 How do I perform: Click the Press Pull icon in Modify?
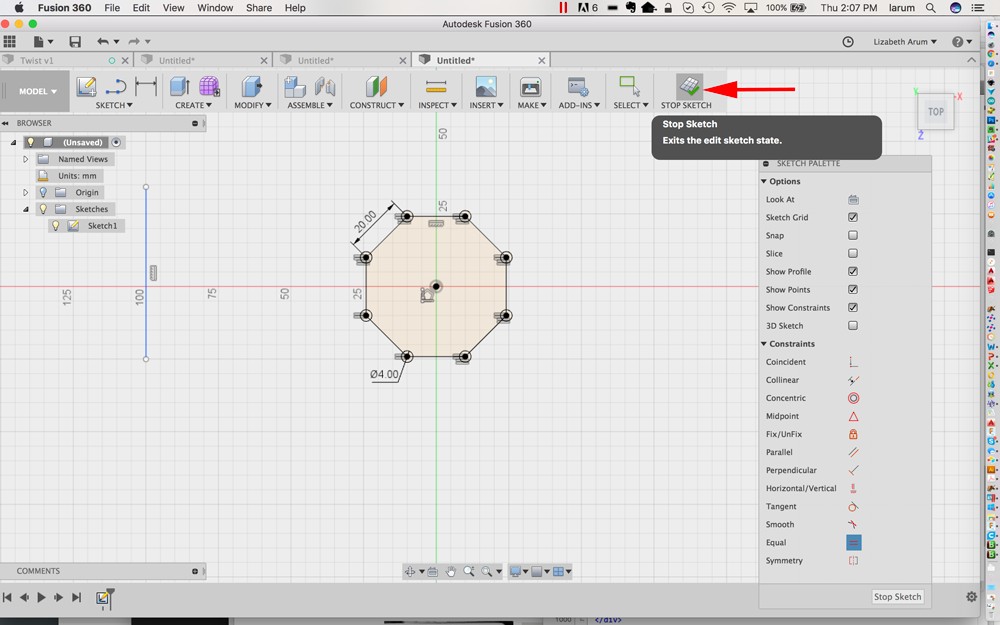[252, 87]
